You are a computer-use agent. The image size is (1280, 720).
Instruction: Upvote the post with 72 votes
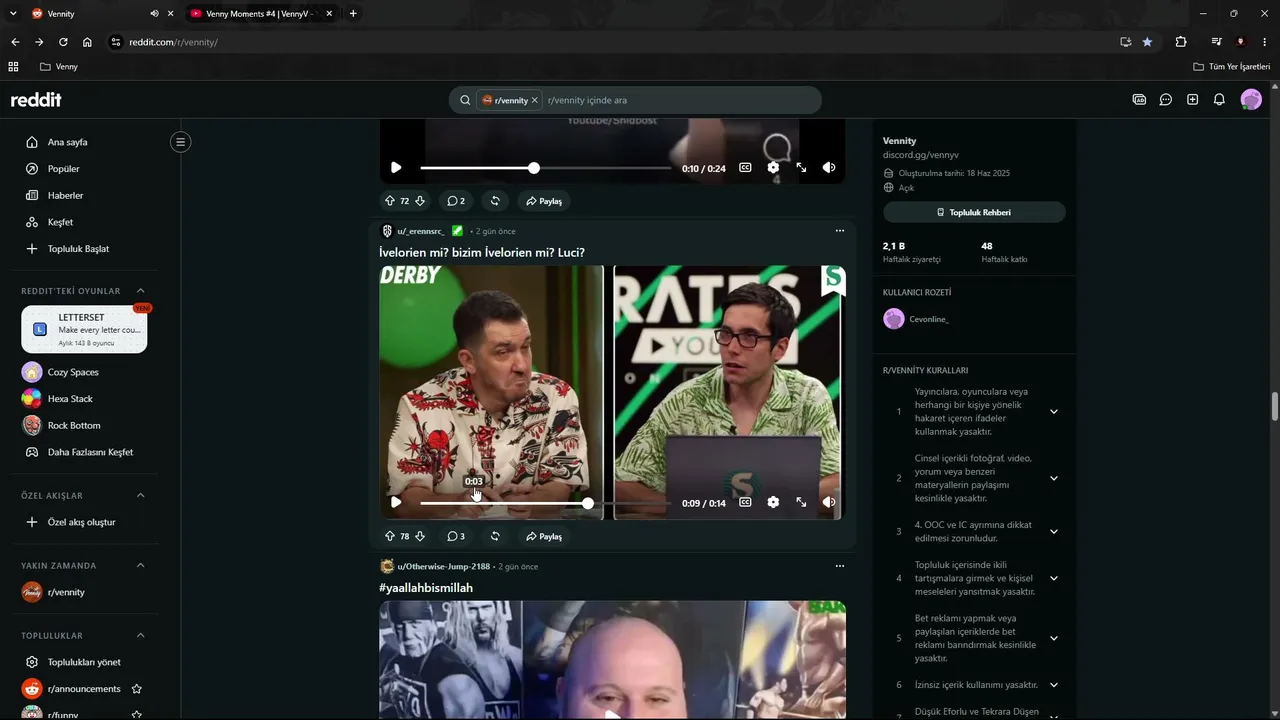(390, 201)
